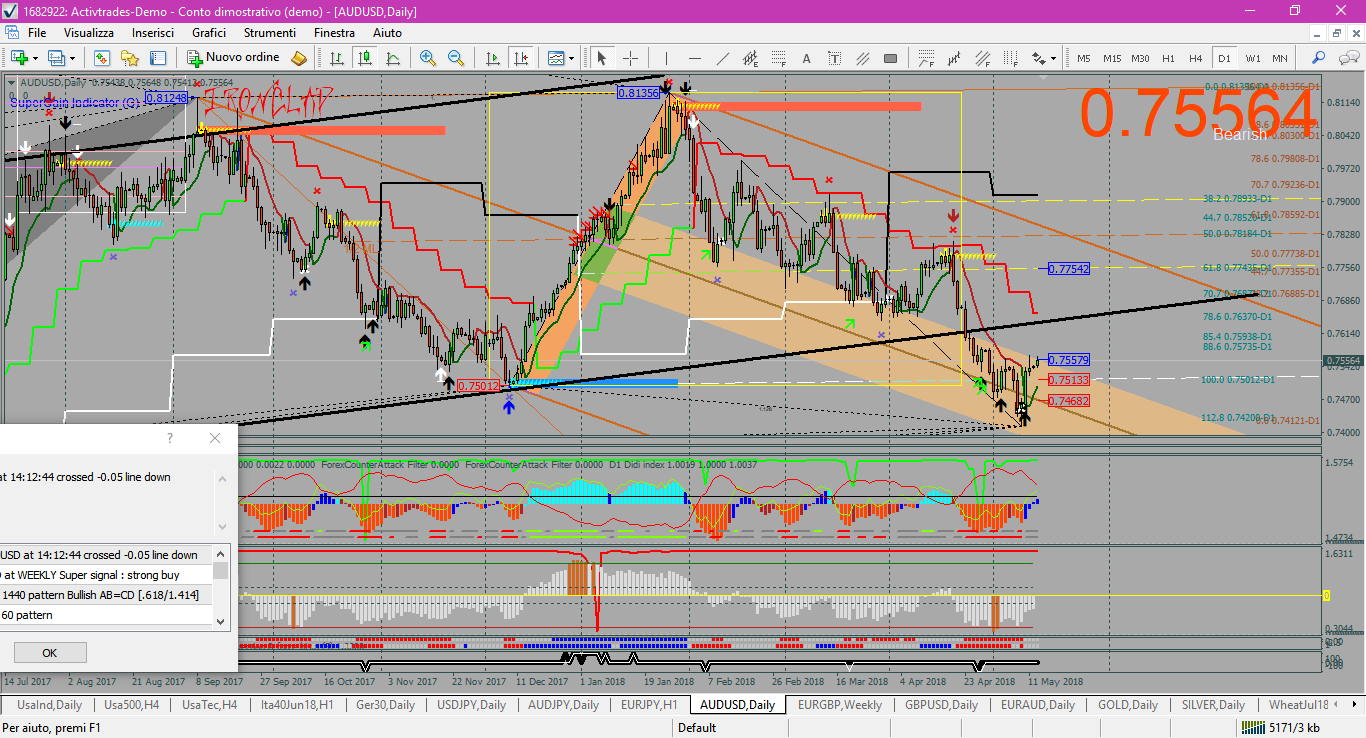Screen dimensions: 1366x738
Task: Switch to the EURGBP,Weekly chart tab
Action: coord(840,705)
